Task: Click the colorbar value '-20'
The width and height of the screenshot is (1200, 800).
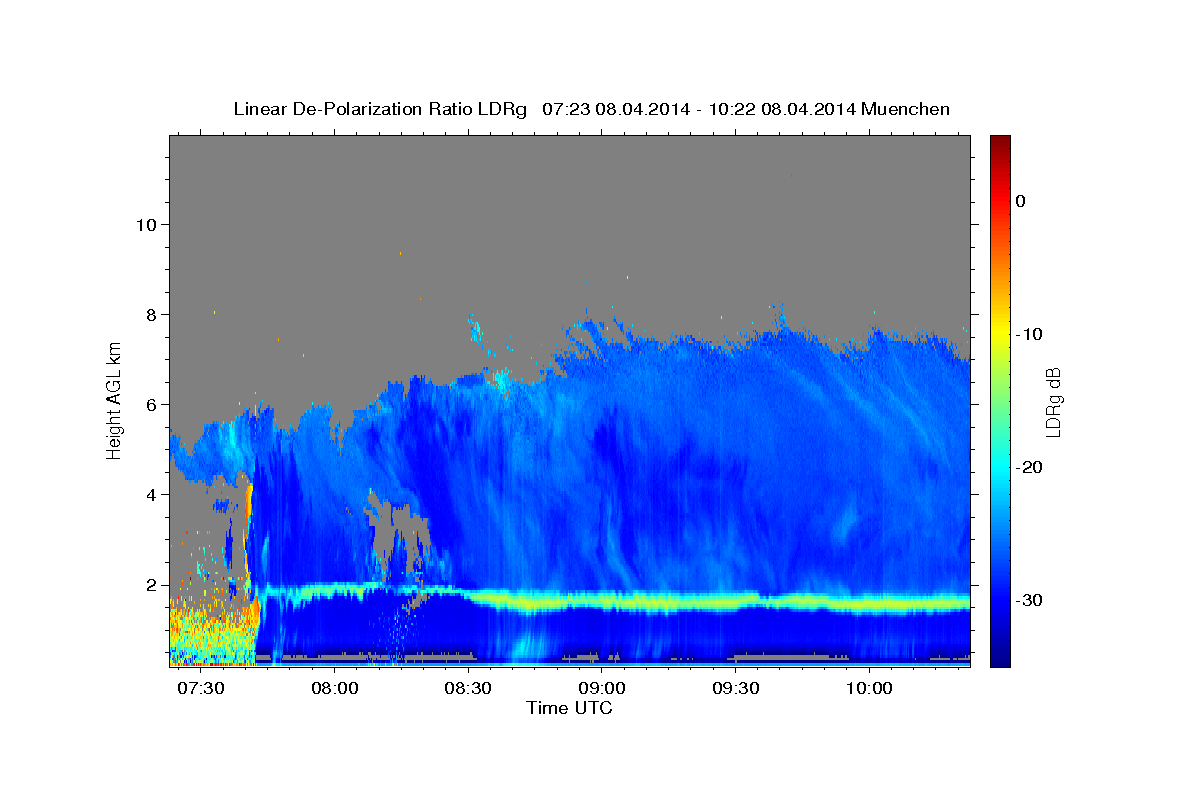Action: click(1029, 467)
